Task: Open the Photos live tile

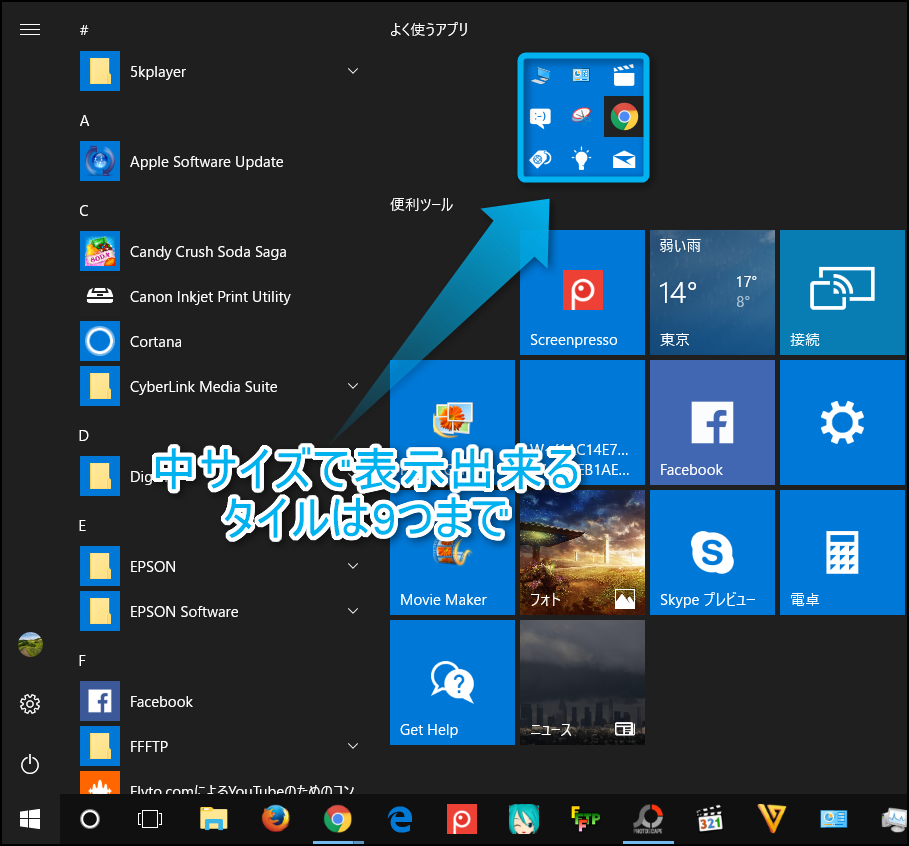Action: coord(582,552)
